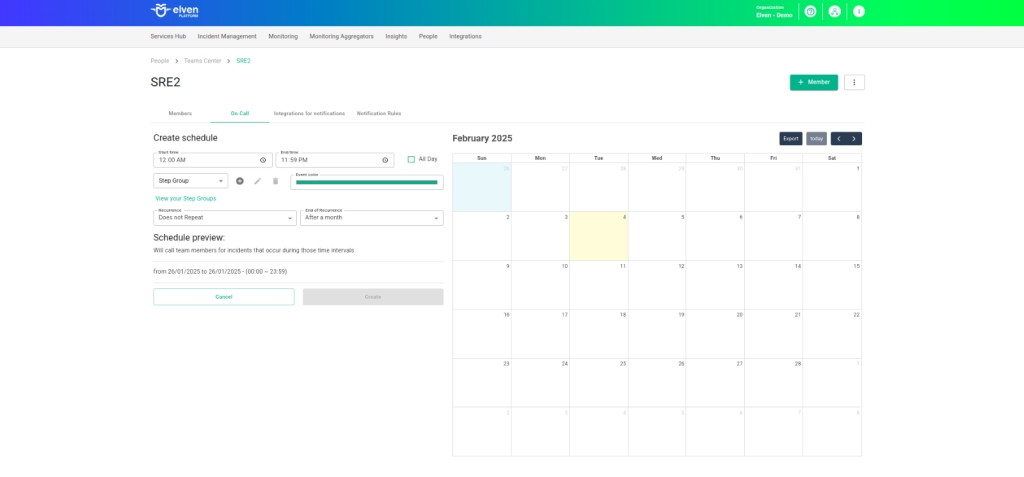Open the End of Recurrence dropdown
The width and height of the screenshot is (1024, 477).
click(x=371, y=218)
